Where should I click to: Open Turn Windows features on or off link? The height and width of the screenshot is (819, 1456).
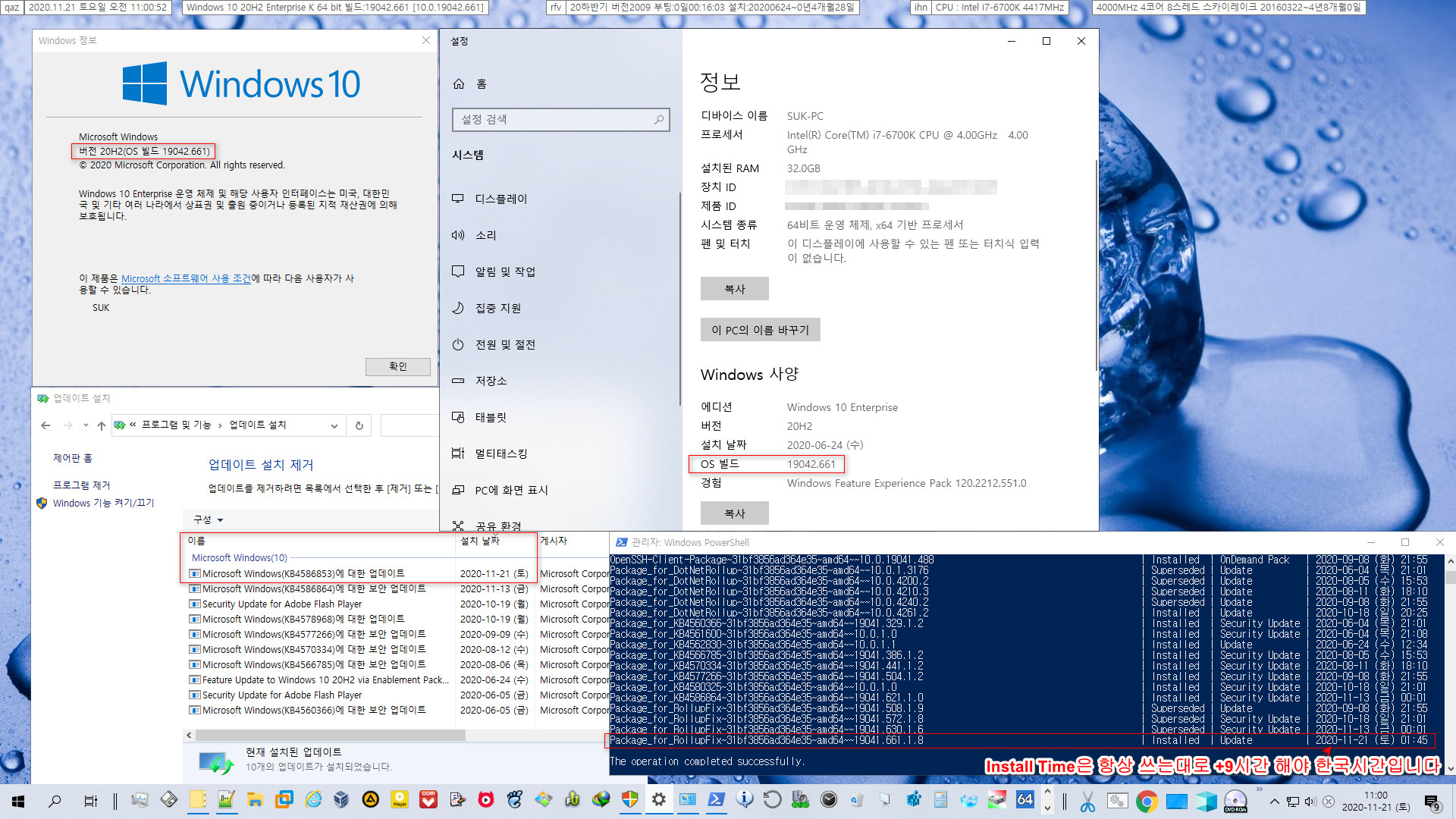103,503
